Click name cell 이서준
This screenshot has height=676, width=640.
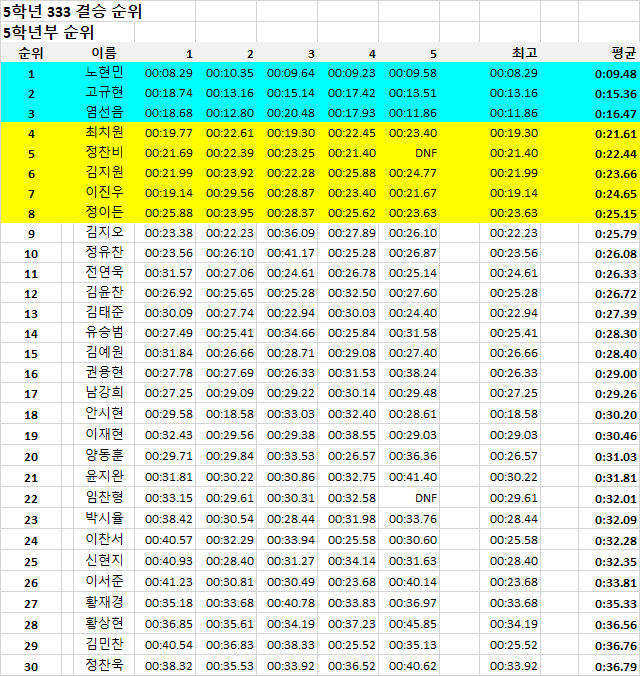pos(104,581)
